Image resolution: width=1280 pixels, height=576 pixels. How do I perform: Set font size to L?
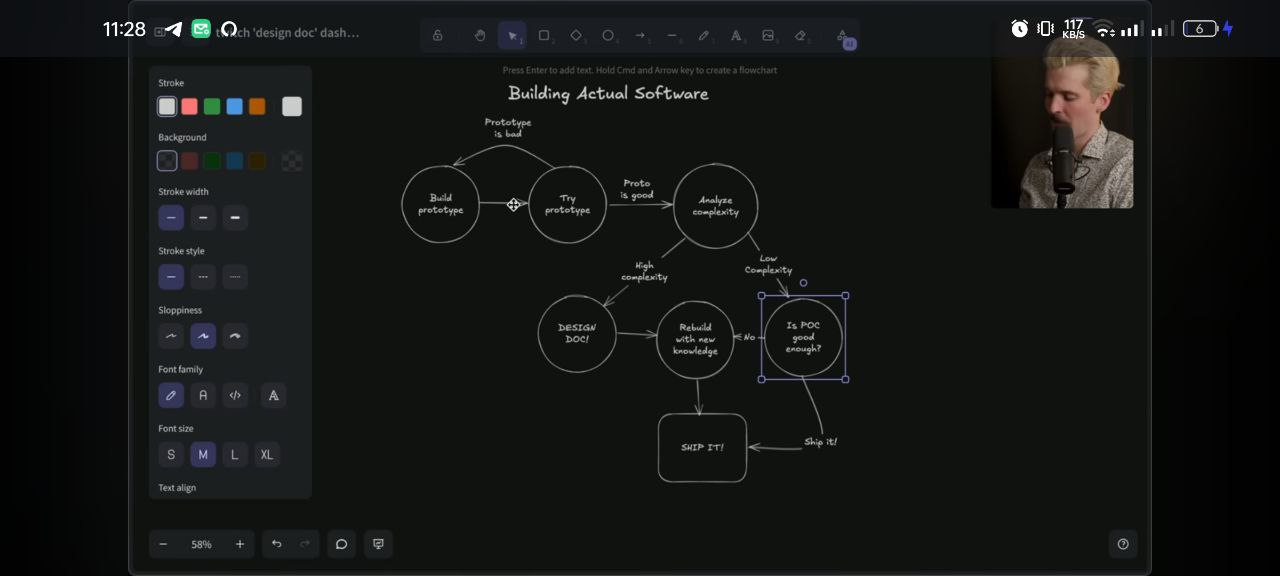(x=235, y=454)
